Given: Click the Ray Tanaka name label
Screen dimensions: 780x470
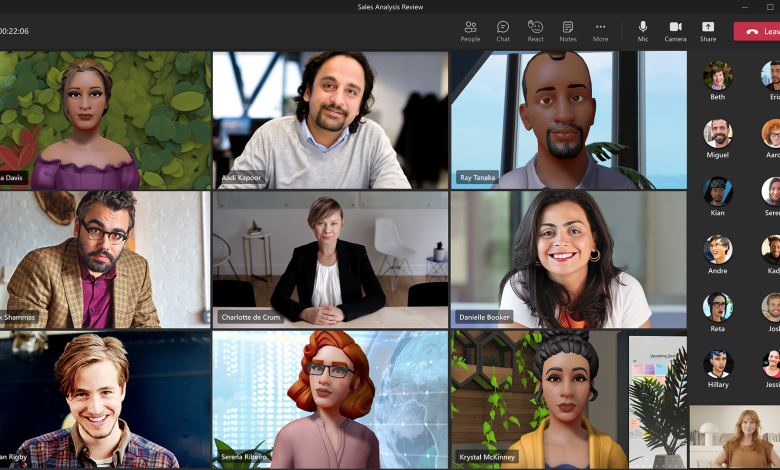Looking at the screenshot, I should click(x=477, y=177).
